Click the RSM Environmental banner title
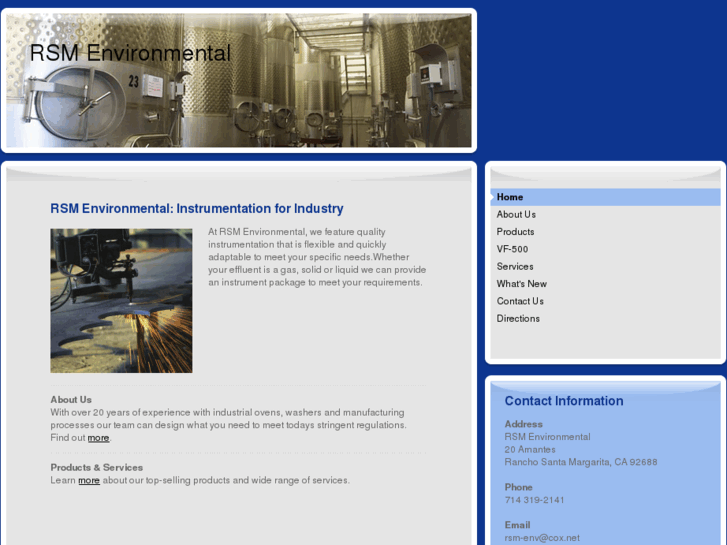The height and width of the screenshot is (545, 727). pyautogui.click(x=130, y=53)
